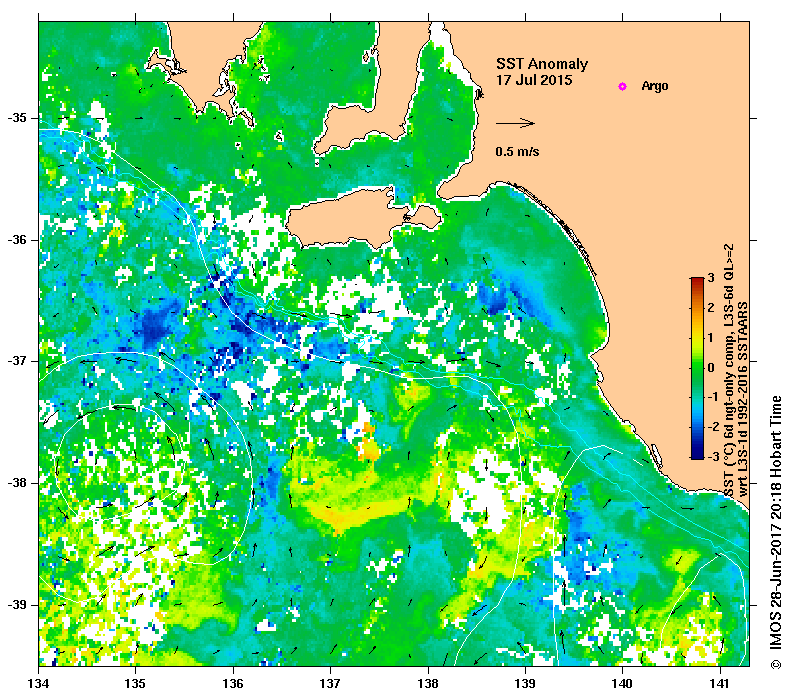This screenshot has width=791, height=700.
Task: Click the latitude axis label '-39'
Action: point(17,605)
